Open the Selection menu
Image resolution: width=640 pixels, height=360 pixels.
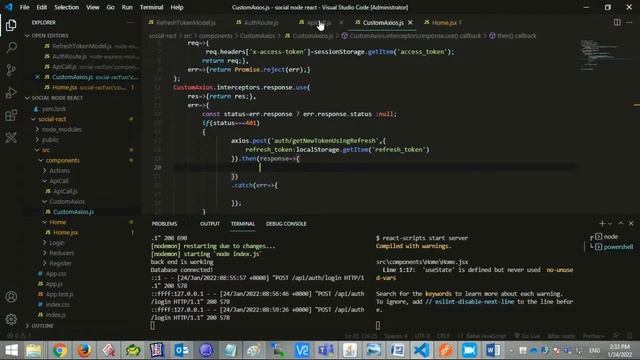click(67, 7)
